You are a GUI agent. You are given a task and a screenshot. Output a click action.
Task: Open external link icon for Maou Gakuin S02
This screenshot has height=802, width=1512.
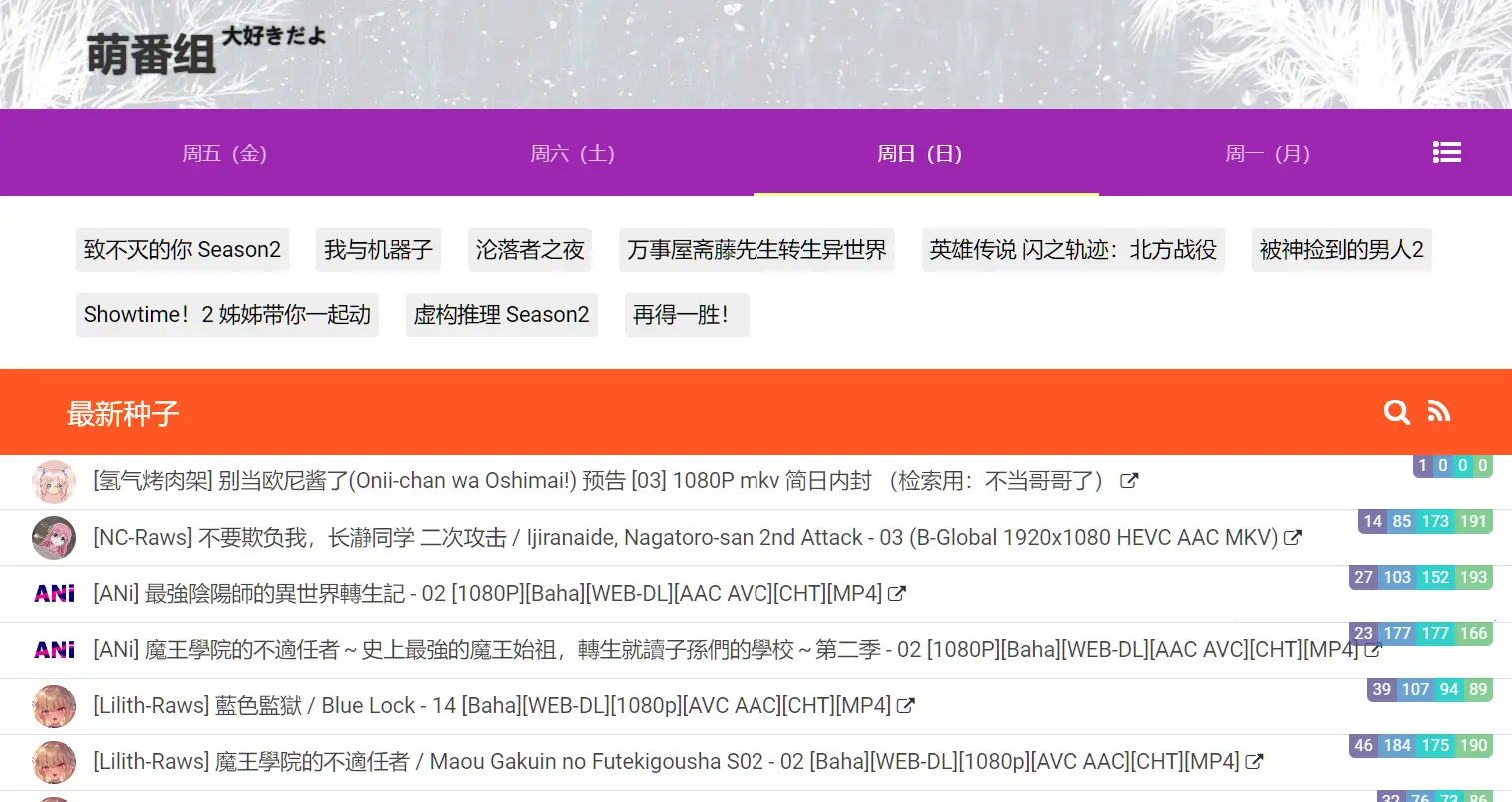tap(1255, 762)
